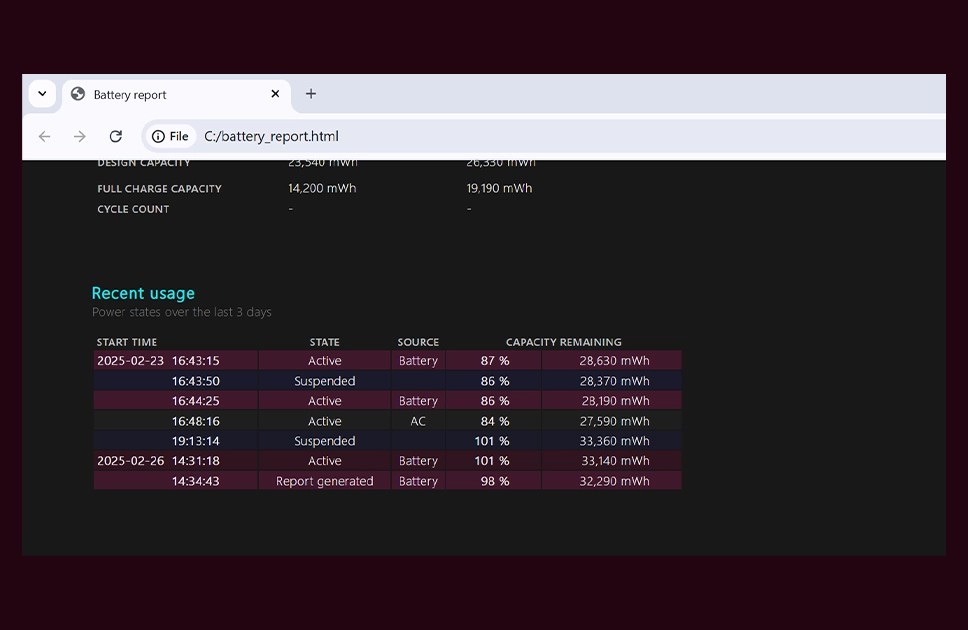
Task: Select the 2025-02-23 16:43:15 row
Action: tap(387, 361)
